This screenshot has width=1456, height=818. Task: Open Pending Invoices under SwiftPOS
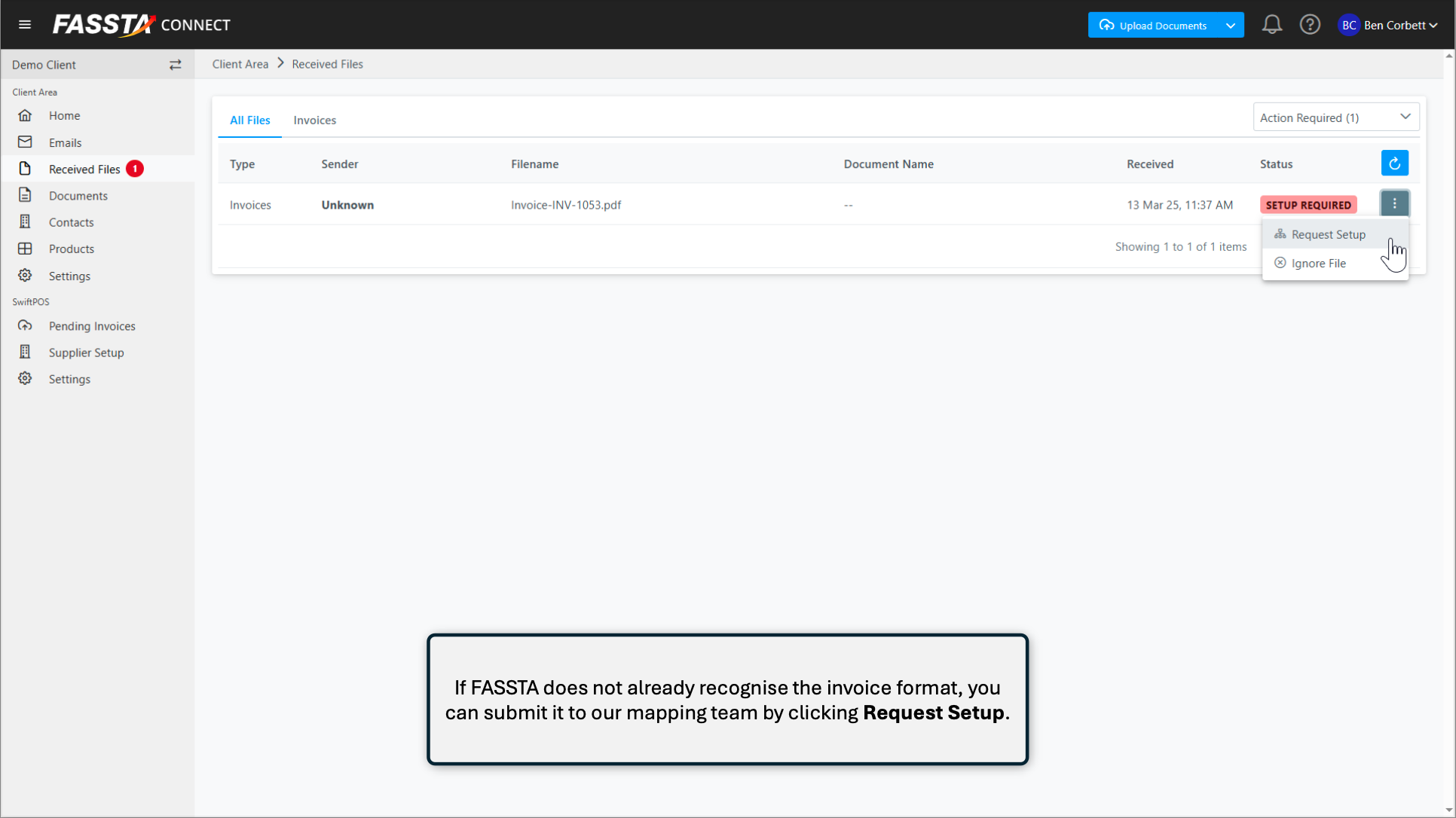[97, 326]
